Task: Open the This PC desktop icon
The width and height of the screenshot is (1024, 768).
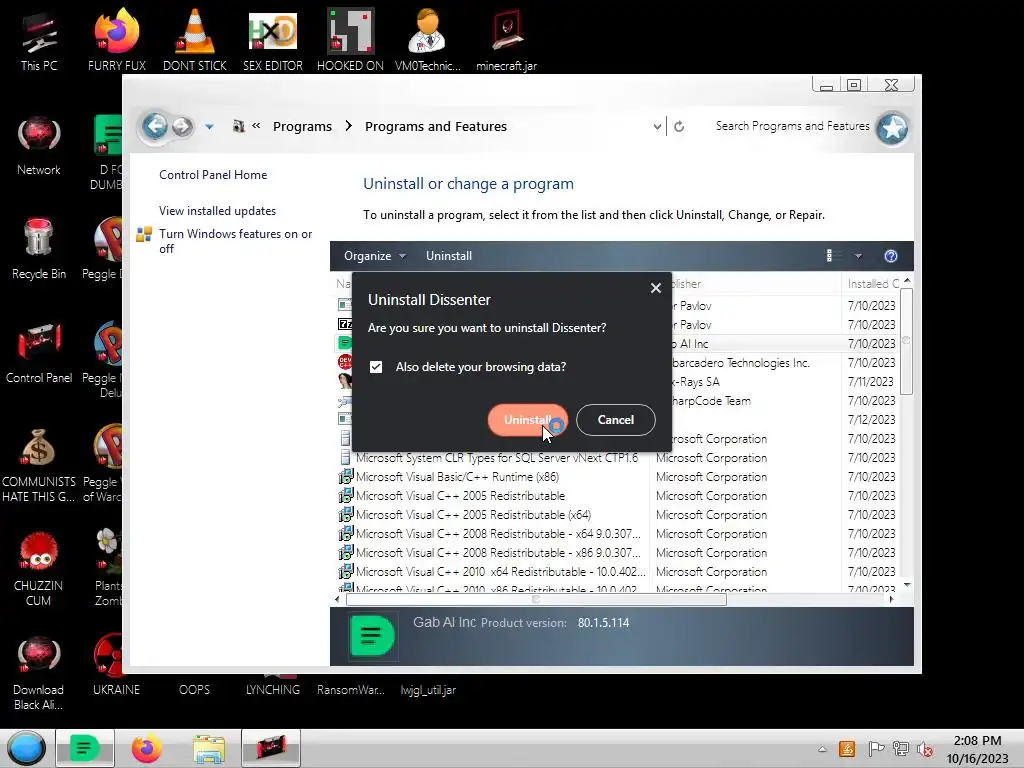Action: (39, 40)
